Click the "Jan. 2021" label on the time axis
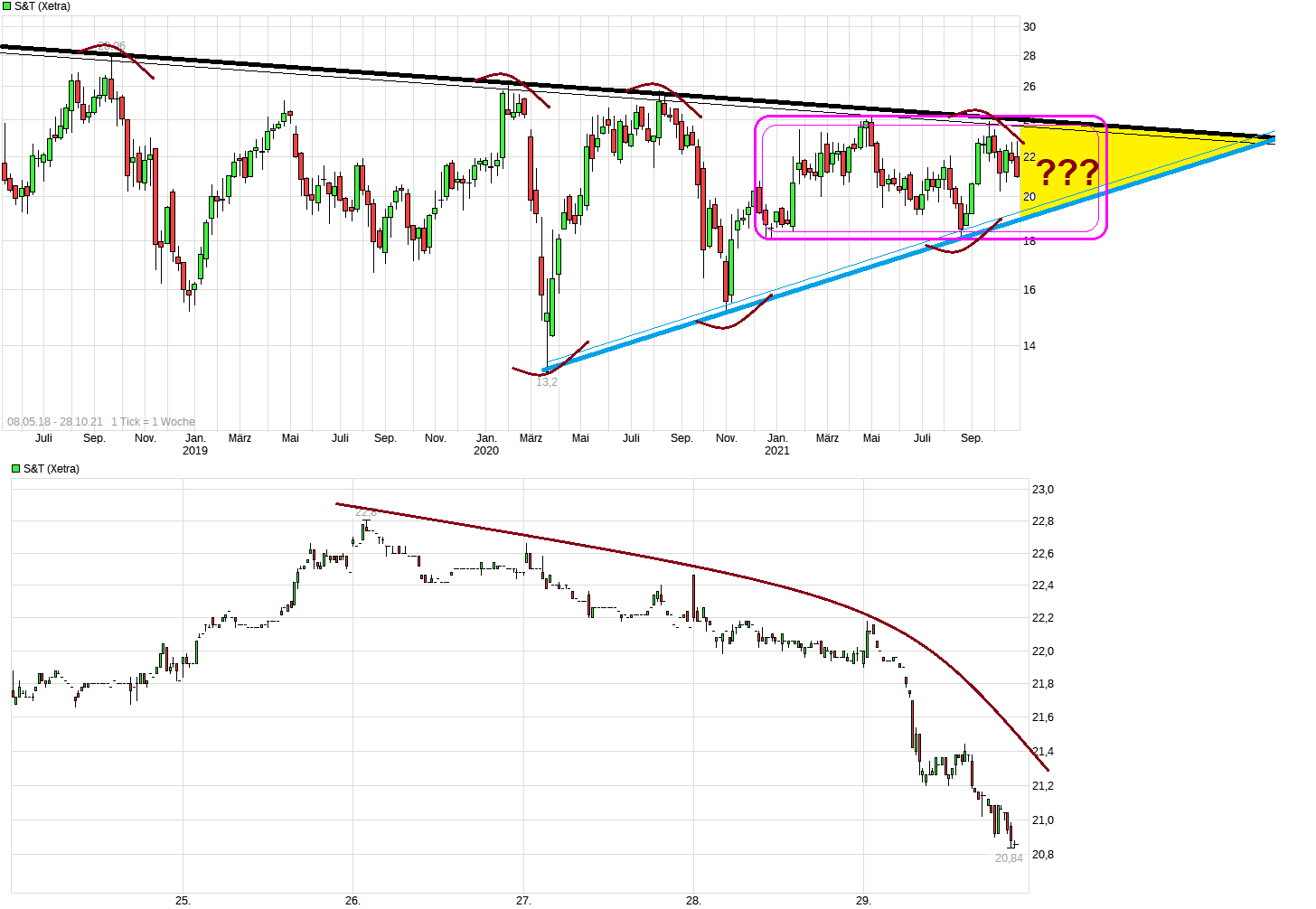Viewport: 1316px width, 909px height. pos(778,443)
